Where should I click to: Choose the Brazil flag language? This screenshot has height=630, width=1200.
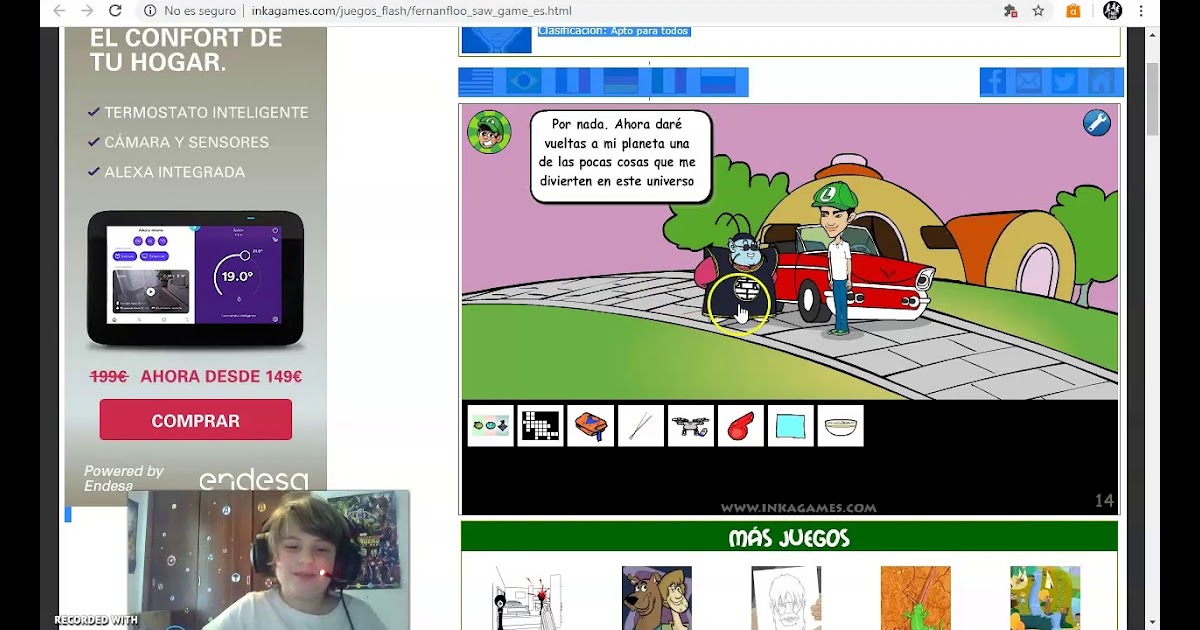tap(524, 82)
